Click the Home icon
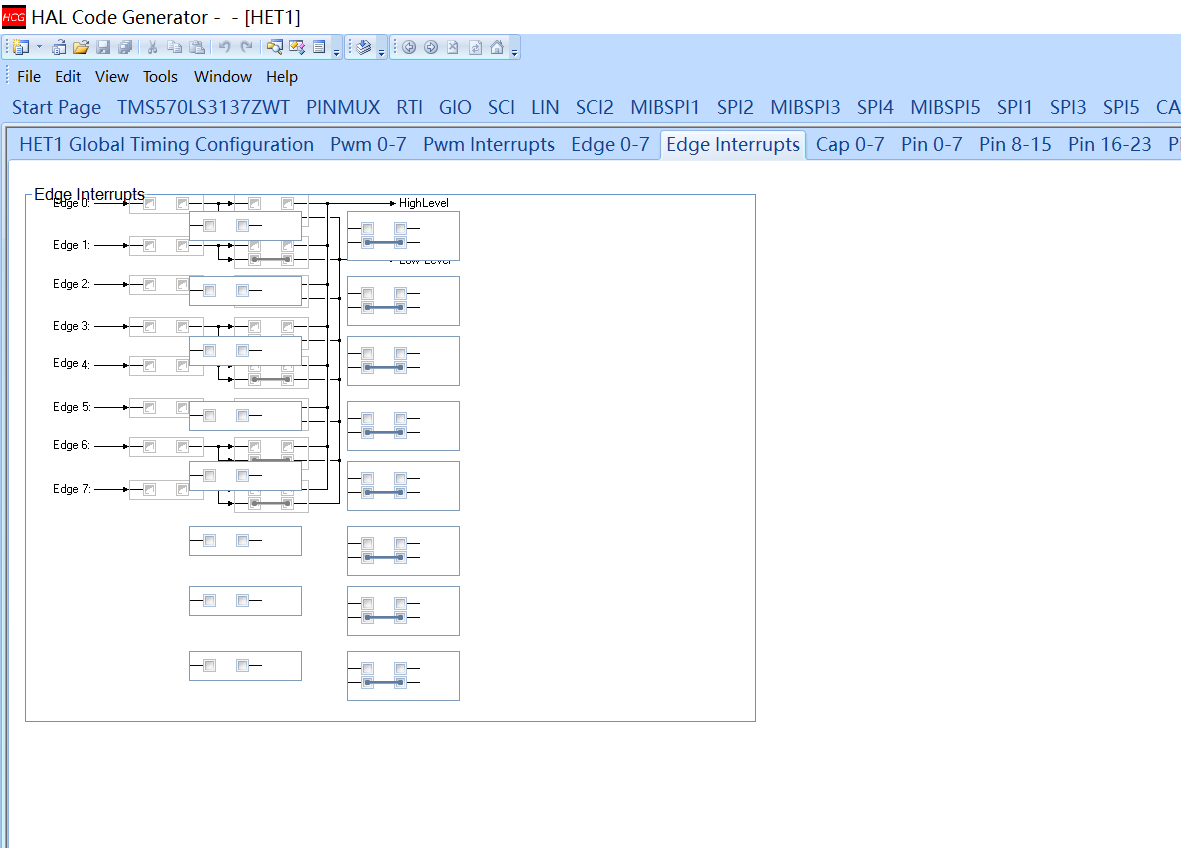Screen dimensions: 1181x848 pyautogui.click(x=497, y=47)
